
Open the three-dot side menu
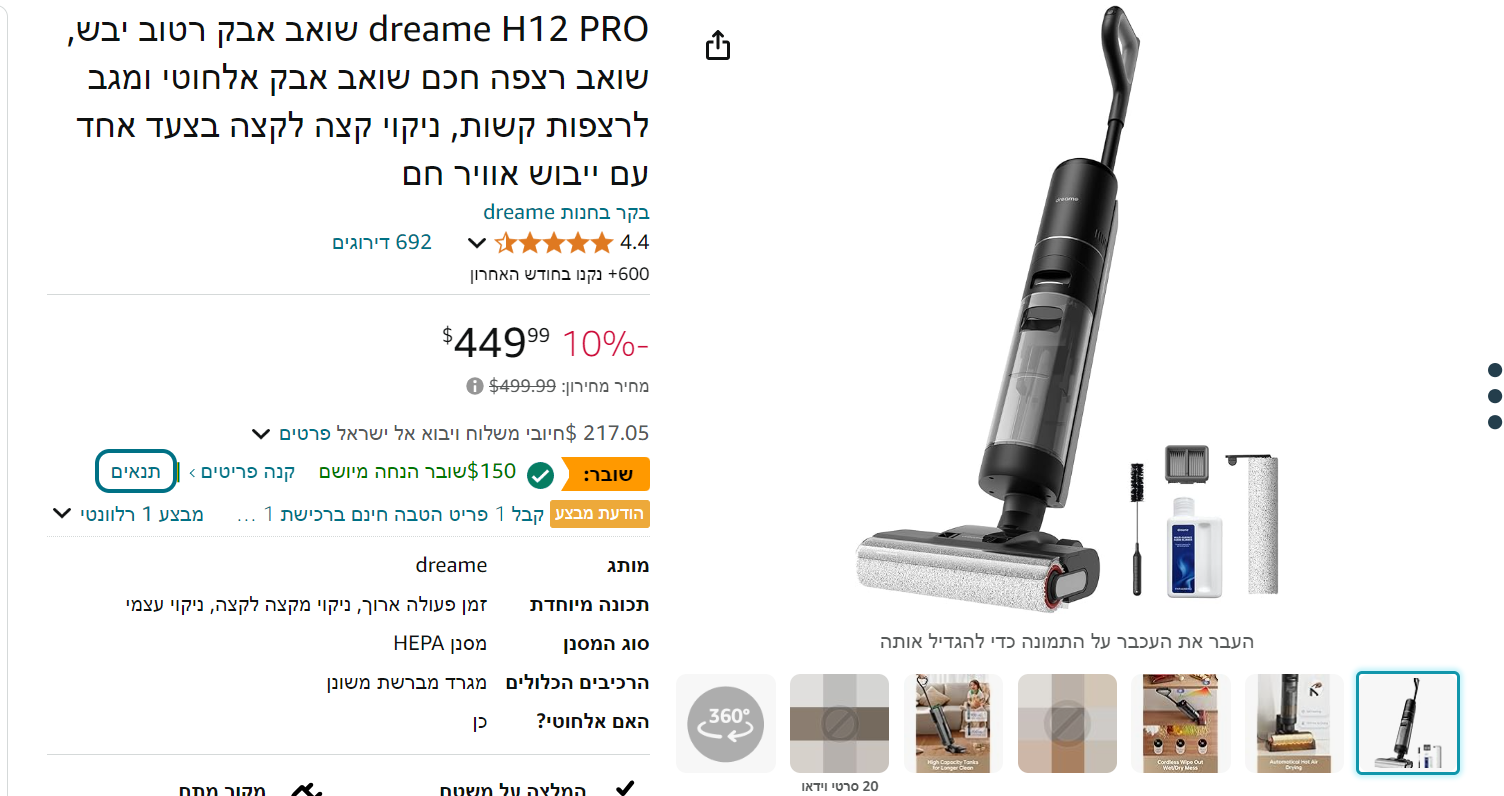[x=1495, y=396]
